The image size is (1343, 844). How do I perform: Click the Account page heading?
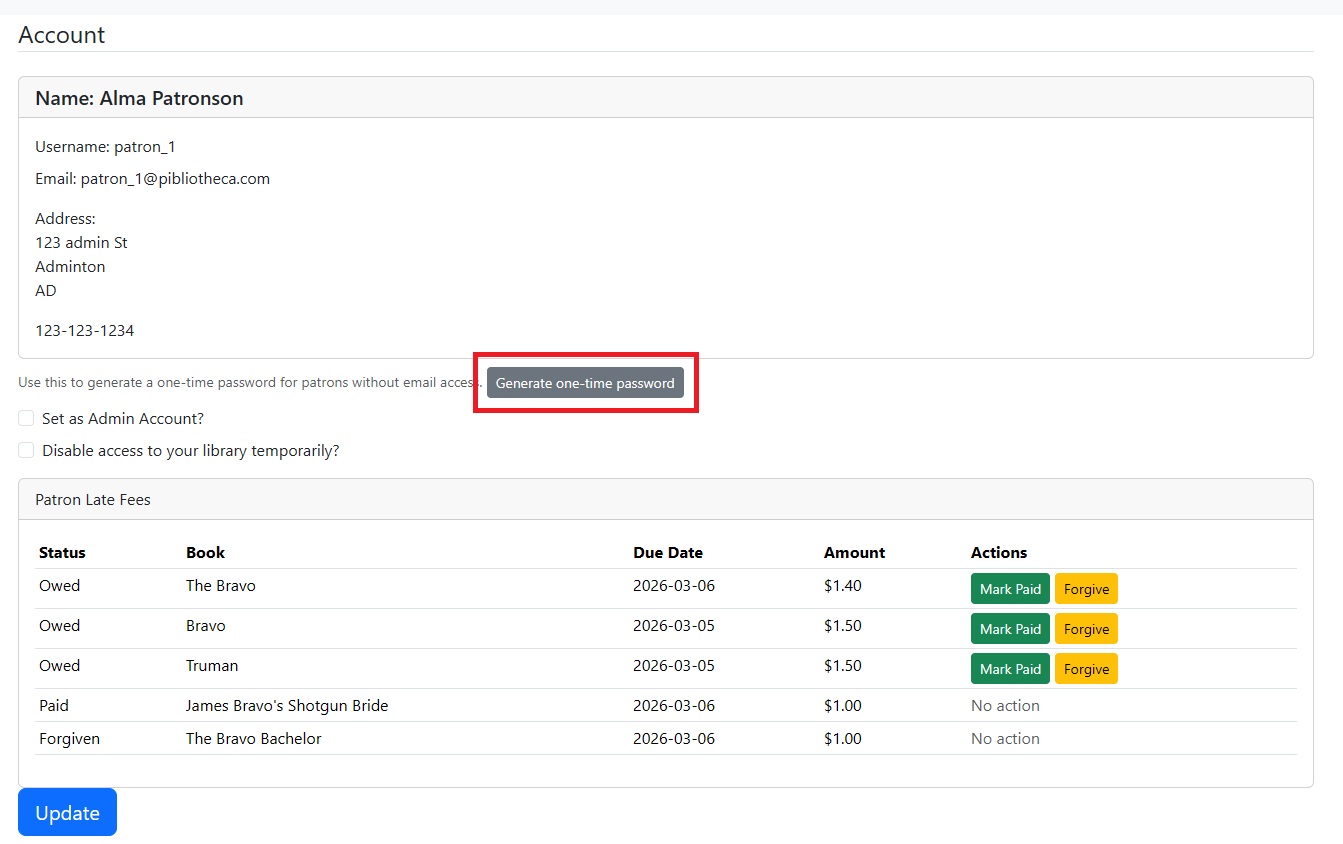[x=61, y=35]
